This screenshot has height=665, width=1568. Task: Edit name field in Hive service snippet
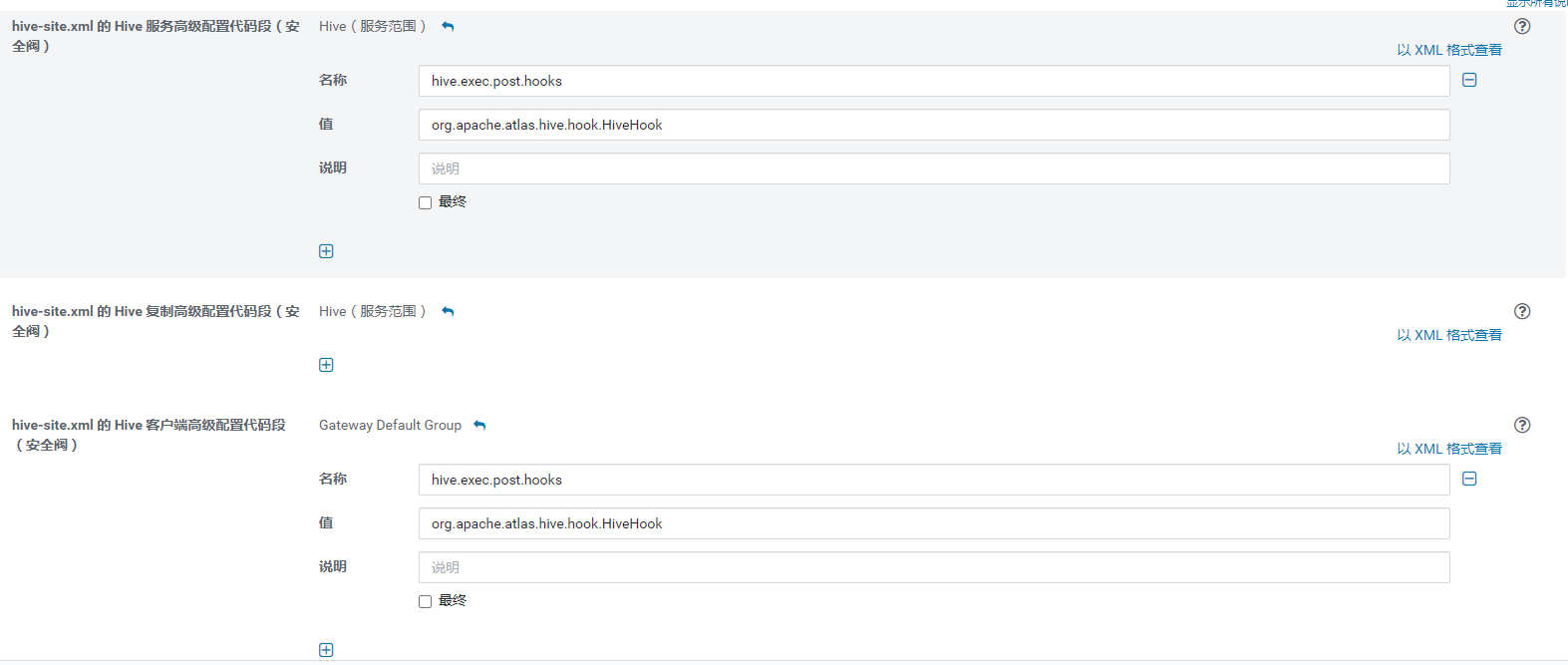point(934,81)
